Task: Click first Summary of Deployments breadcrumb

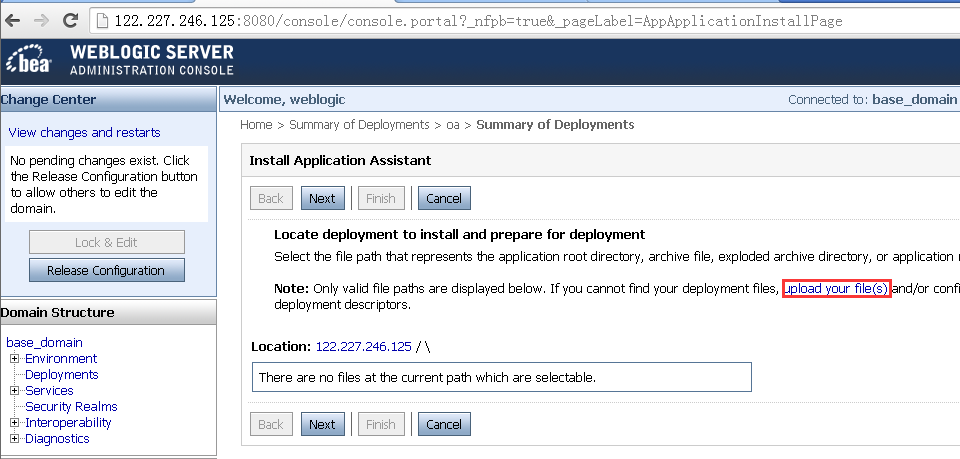Action: pyautogui.click(x=359, y=125)
